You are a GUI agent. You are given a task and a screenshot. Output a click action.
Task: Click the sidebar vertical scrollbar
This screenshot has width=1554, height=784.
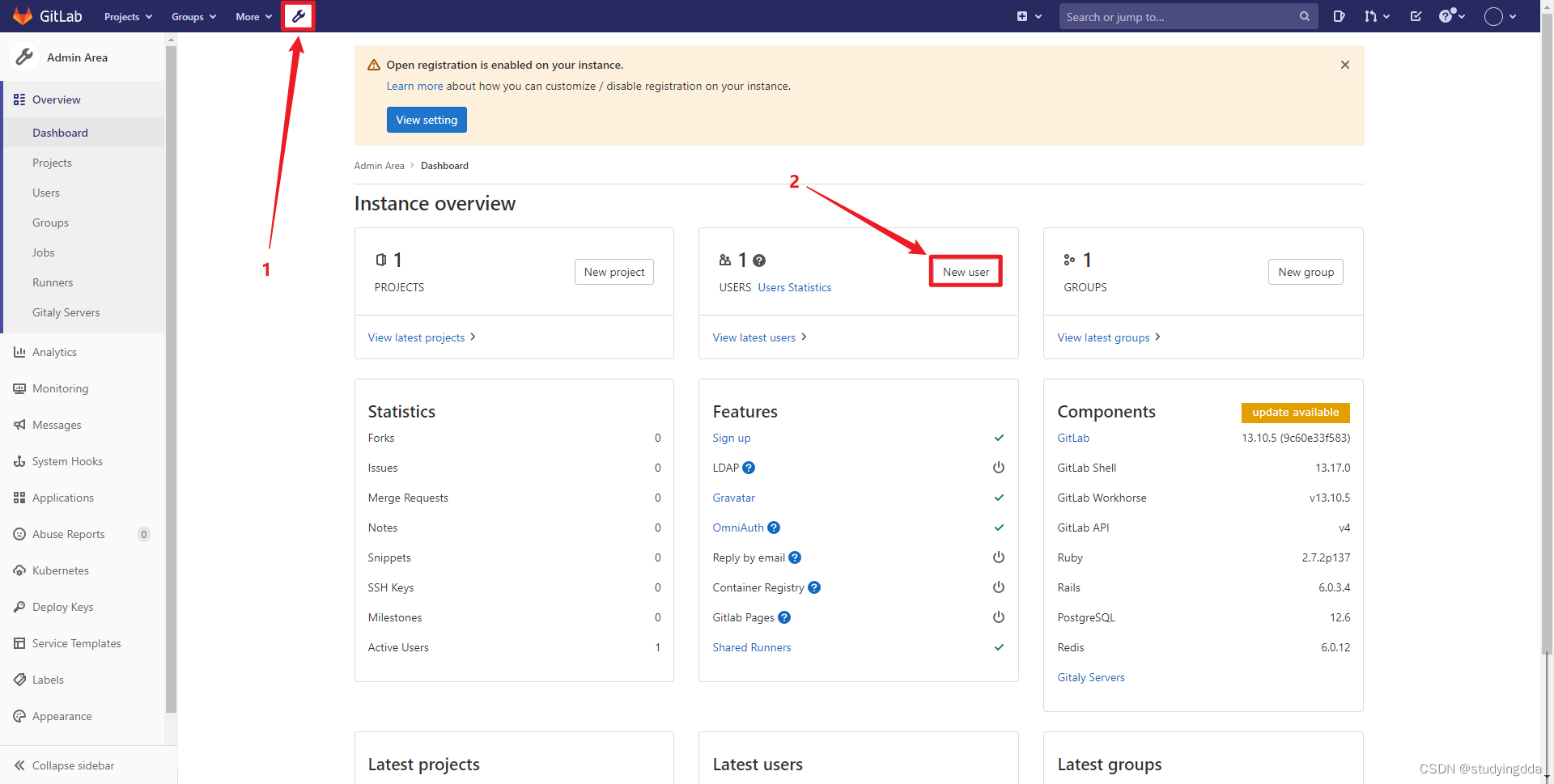pyautogui.click(x=171, y=380)
